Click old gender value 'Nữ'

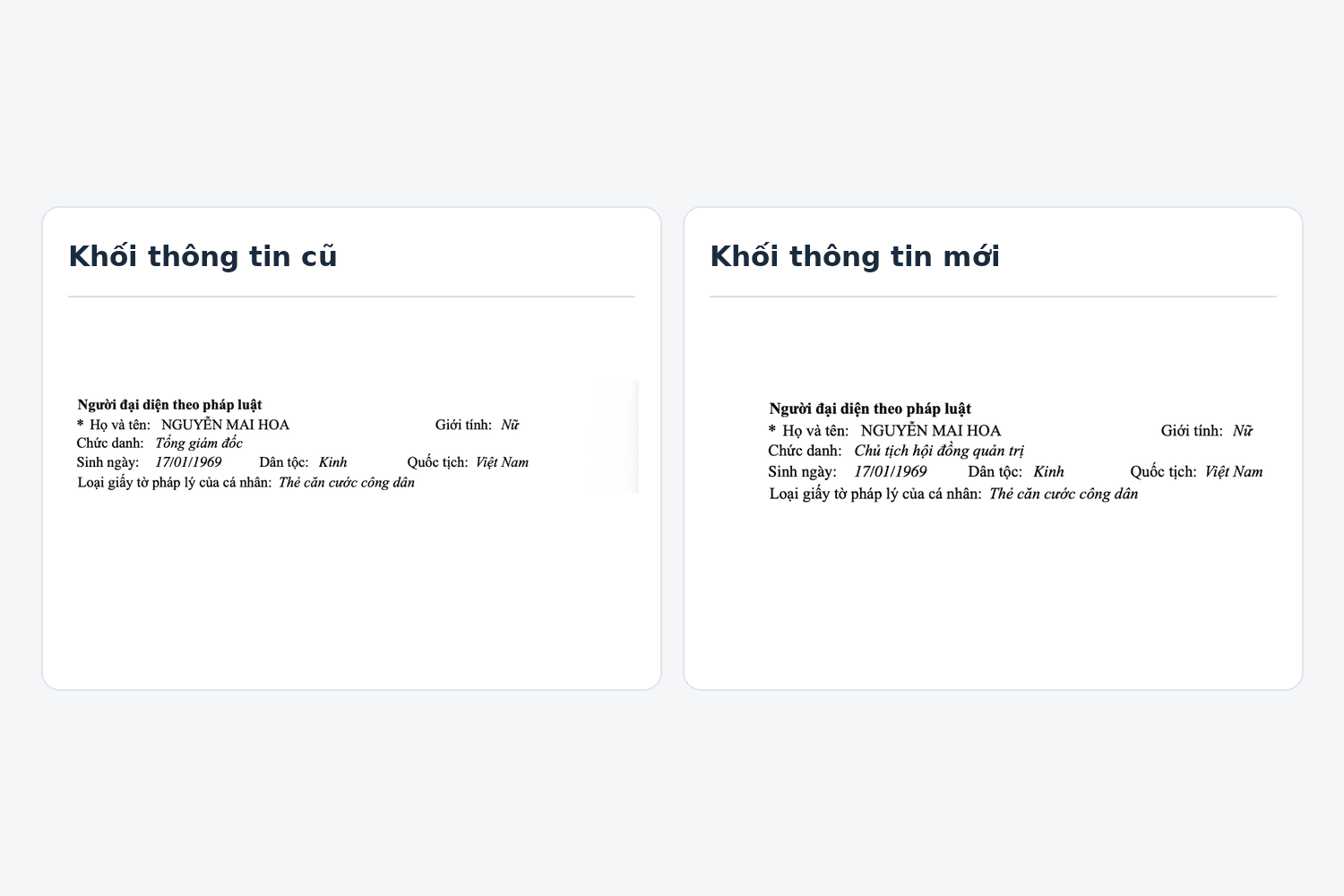pos(510,425)
